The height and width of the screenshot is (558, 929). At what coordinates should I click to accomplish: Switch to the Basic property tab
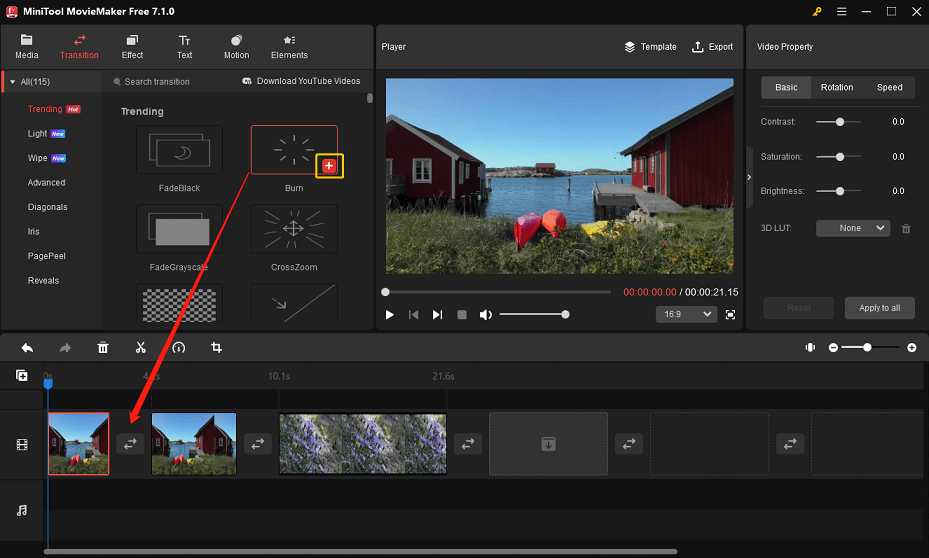tap(786, 87)
